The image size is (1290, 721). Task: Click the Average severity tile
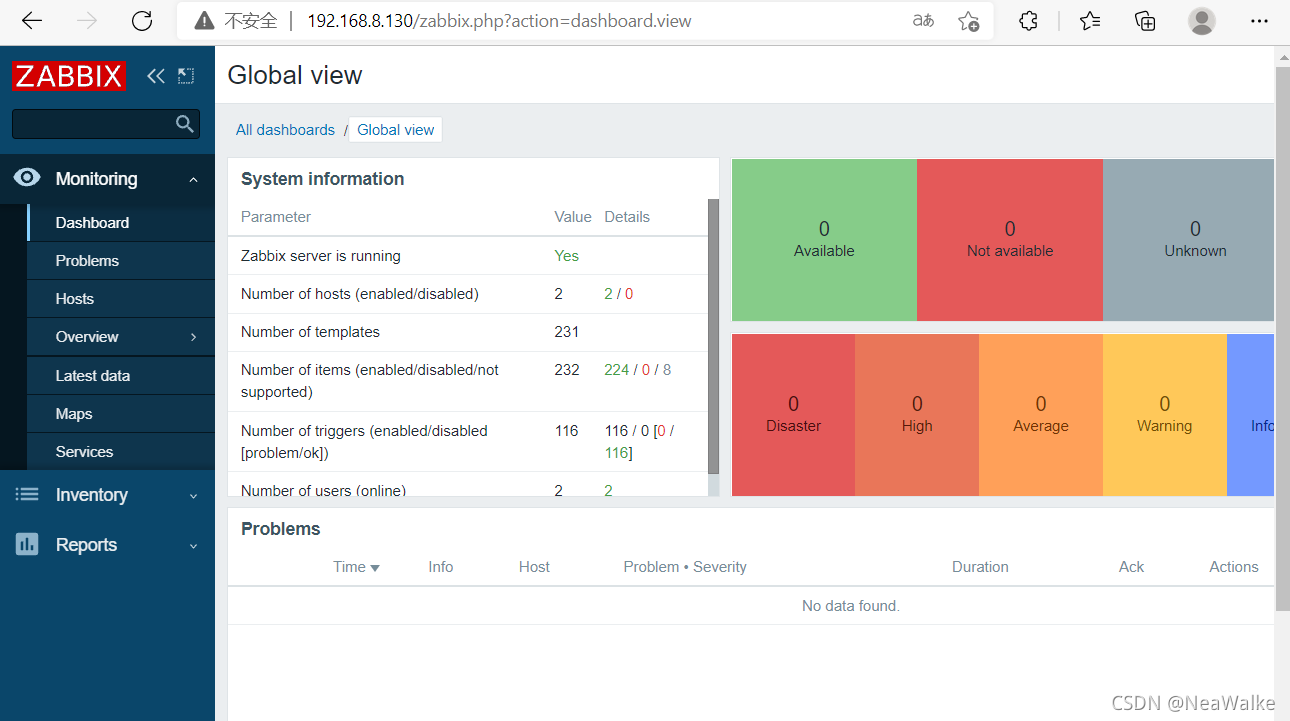click(1041, 415)
